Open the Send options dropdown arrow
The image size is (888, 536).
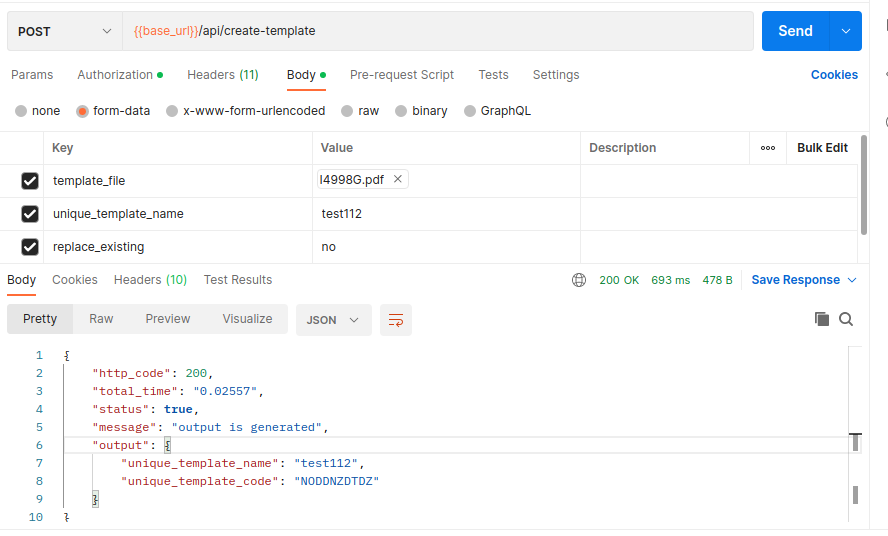[x=846, y=31]
